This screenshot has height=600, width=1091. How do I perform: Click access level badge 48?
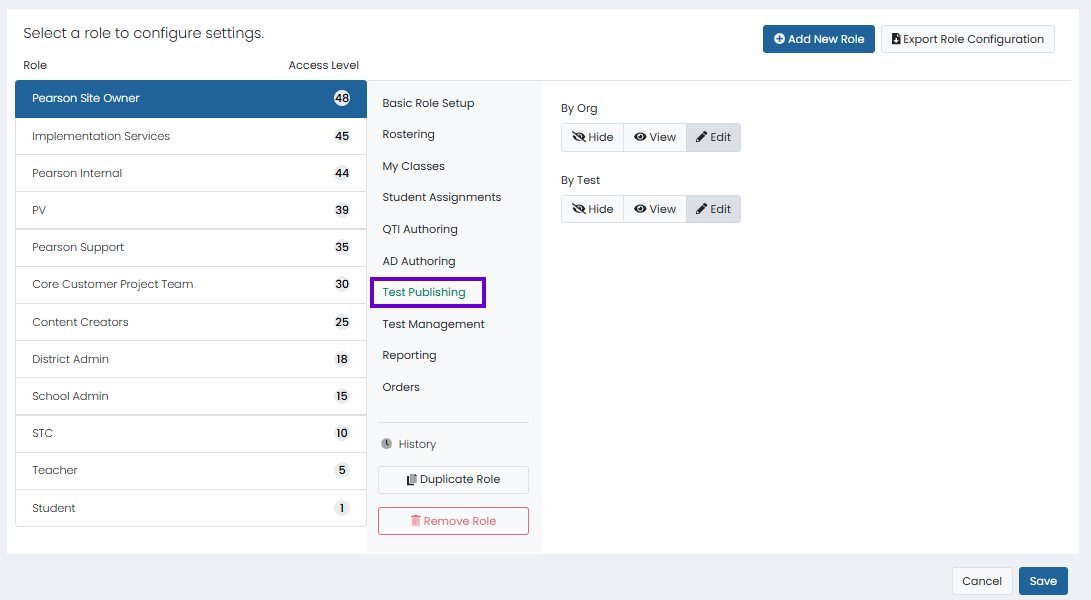click(x=342, y=98)
